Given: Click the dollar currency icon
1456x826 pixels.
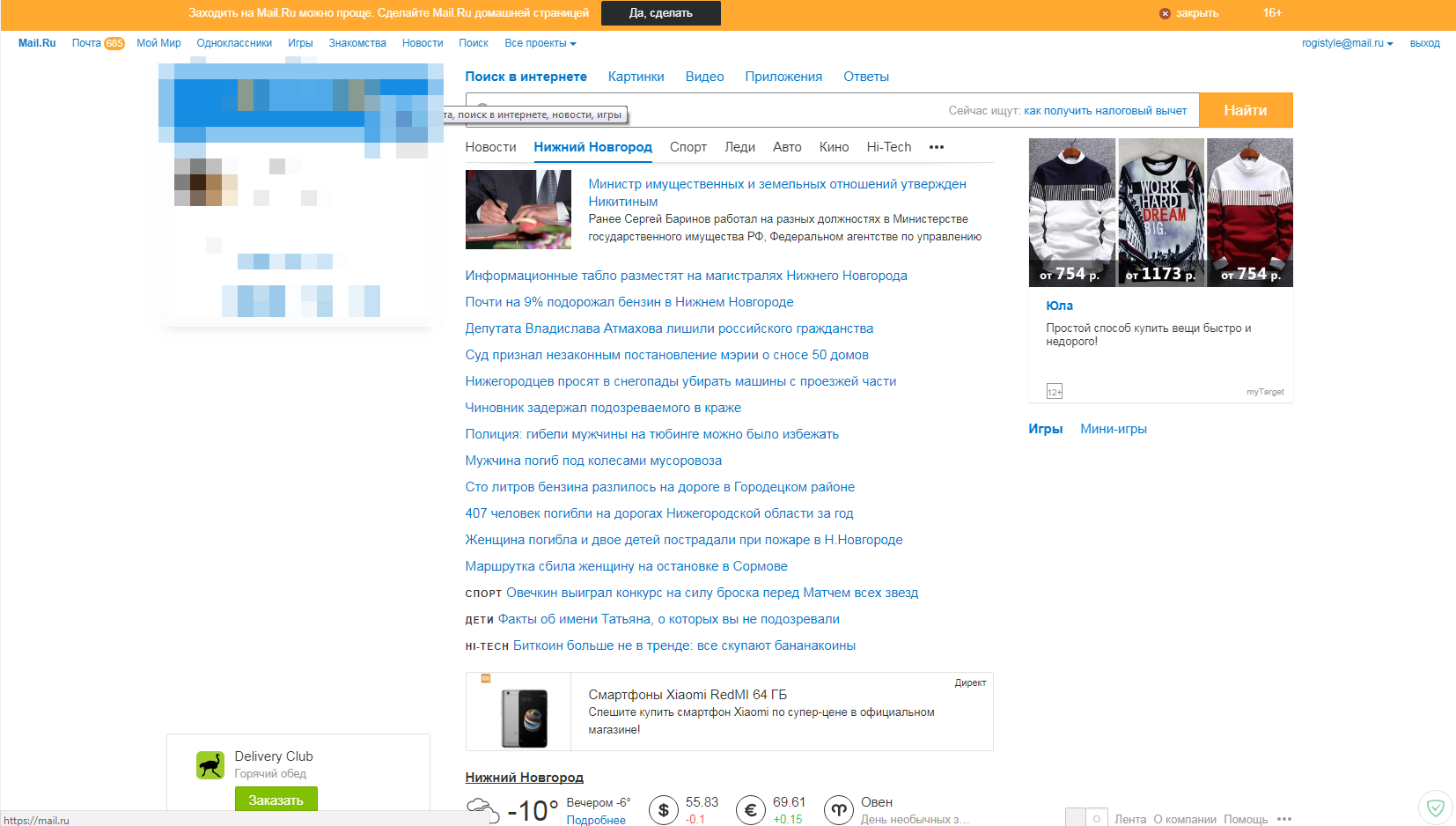Looking at the screenshot, I should tap(663, 810).
